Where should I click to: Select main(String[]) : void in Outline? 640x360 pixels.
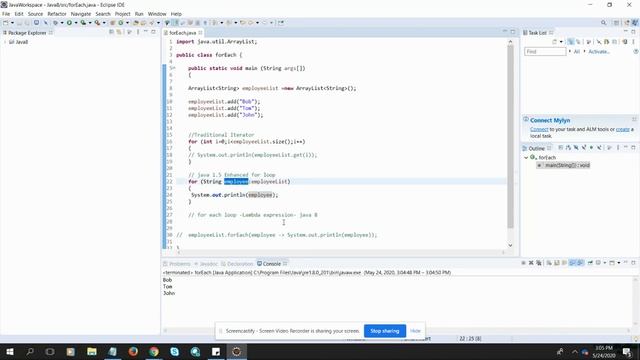[x=563, y=165]
